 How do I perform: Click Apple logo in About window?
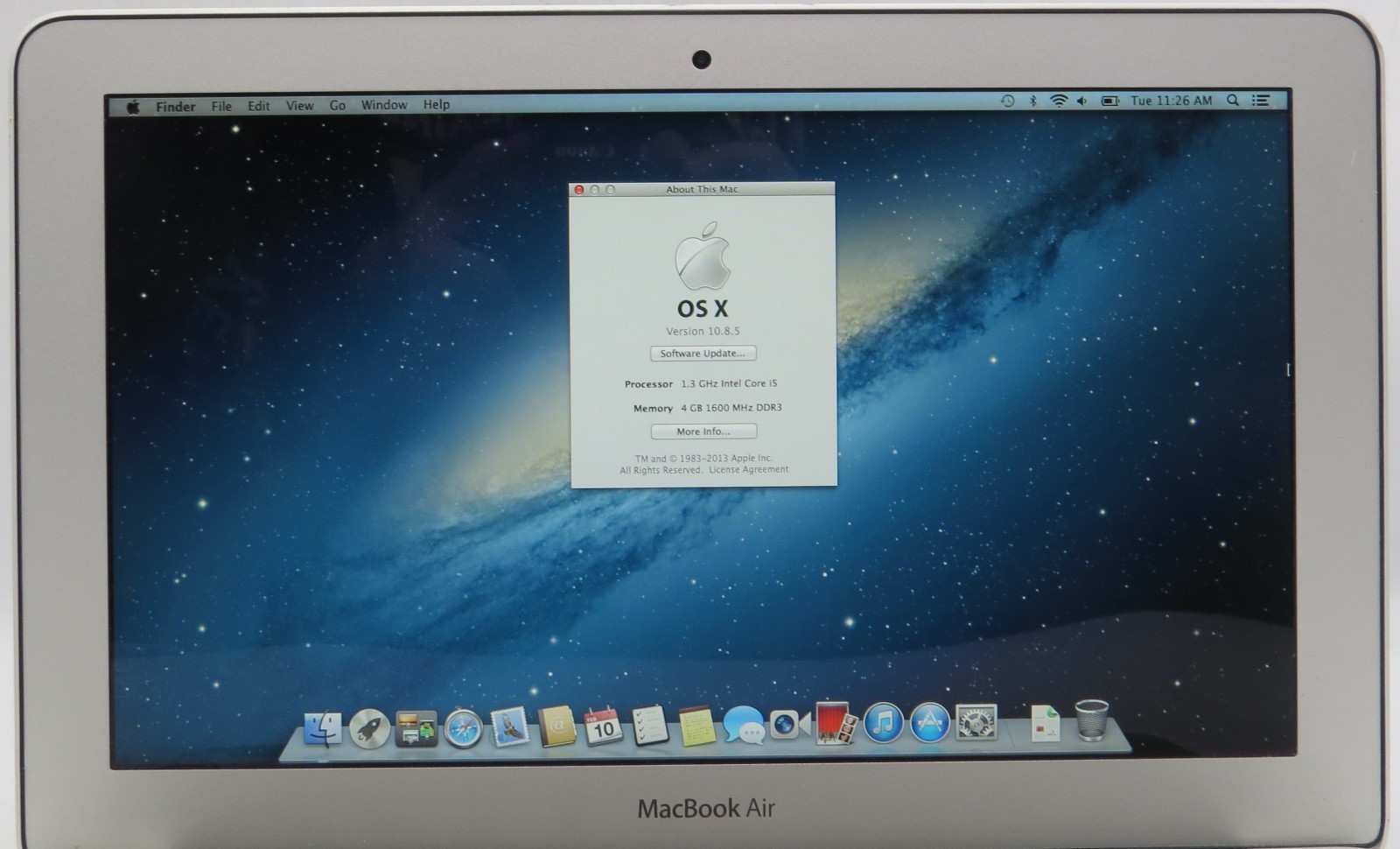coord(703,256)
